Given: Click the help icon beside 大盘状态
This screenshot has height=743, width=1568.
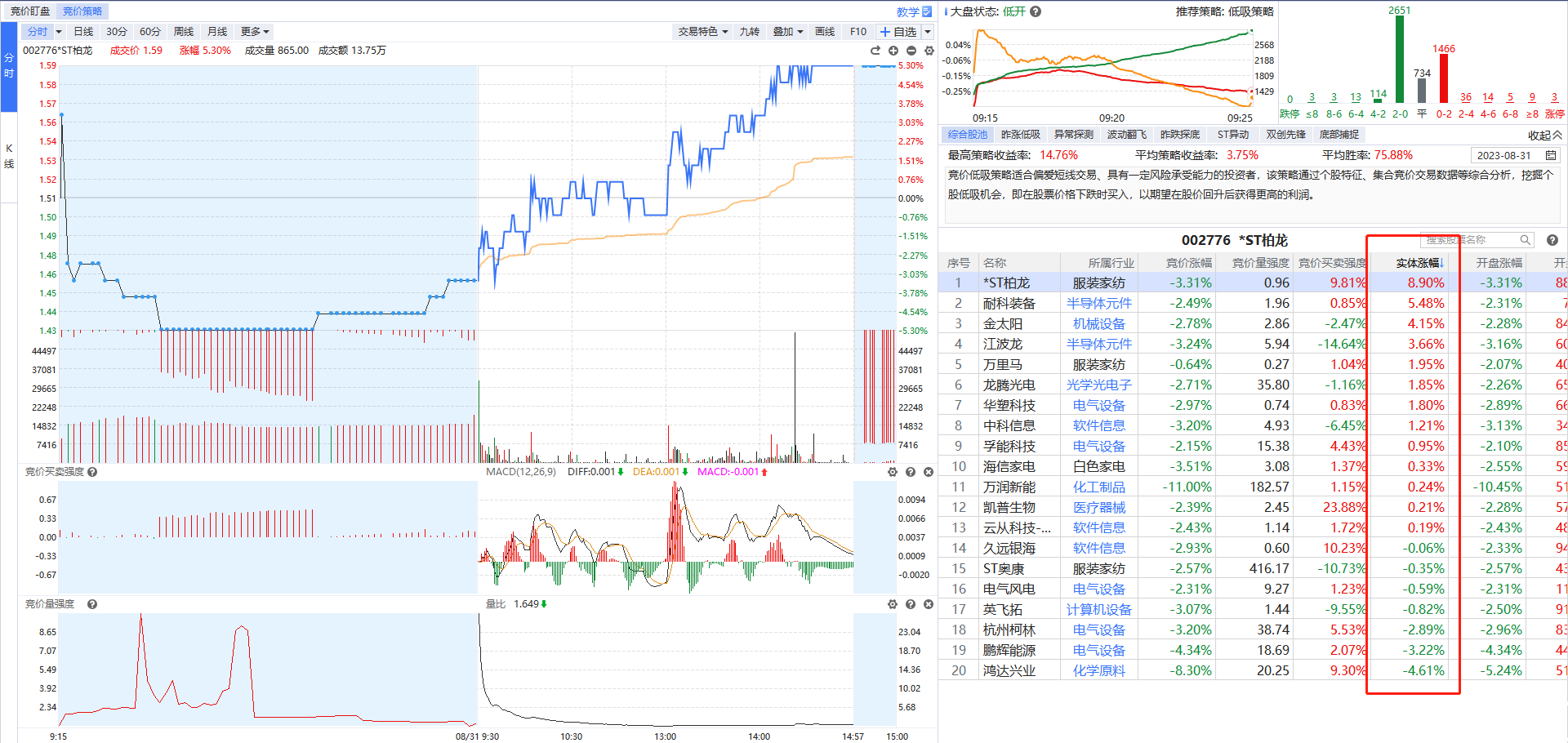Looking at the screenshot, I should point(1036,11).
